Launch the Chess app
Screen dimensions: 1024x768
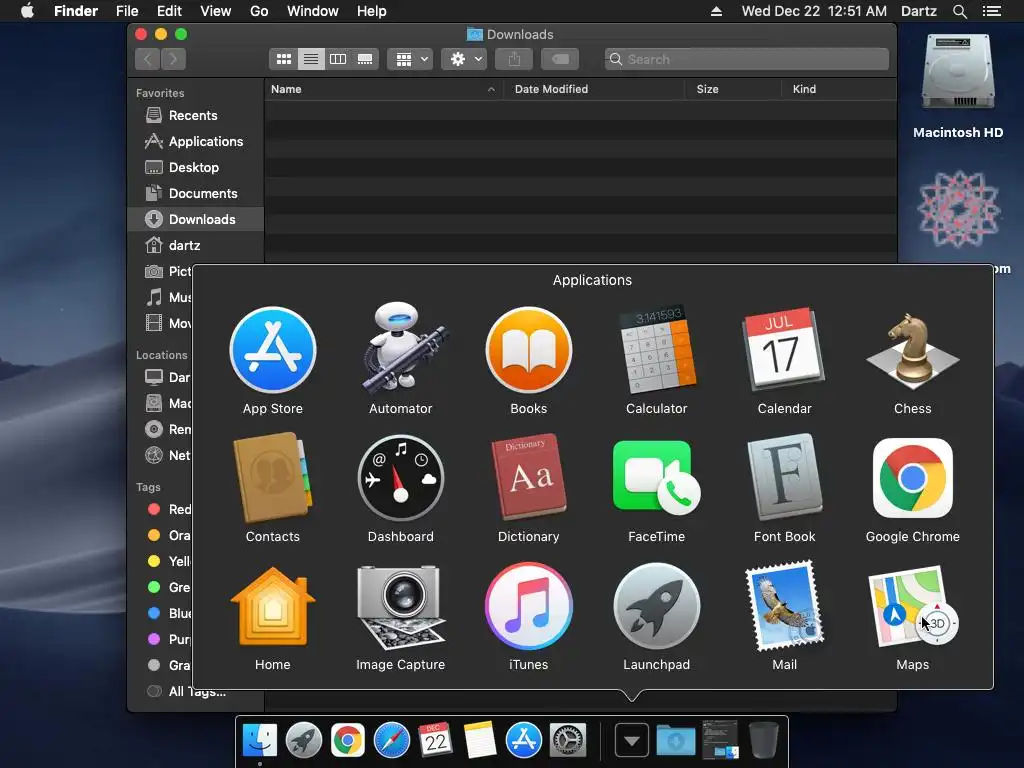pyautogui.click(x=912, y=350)
